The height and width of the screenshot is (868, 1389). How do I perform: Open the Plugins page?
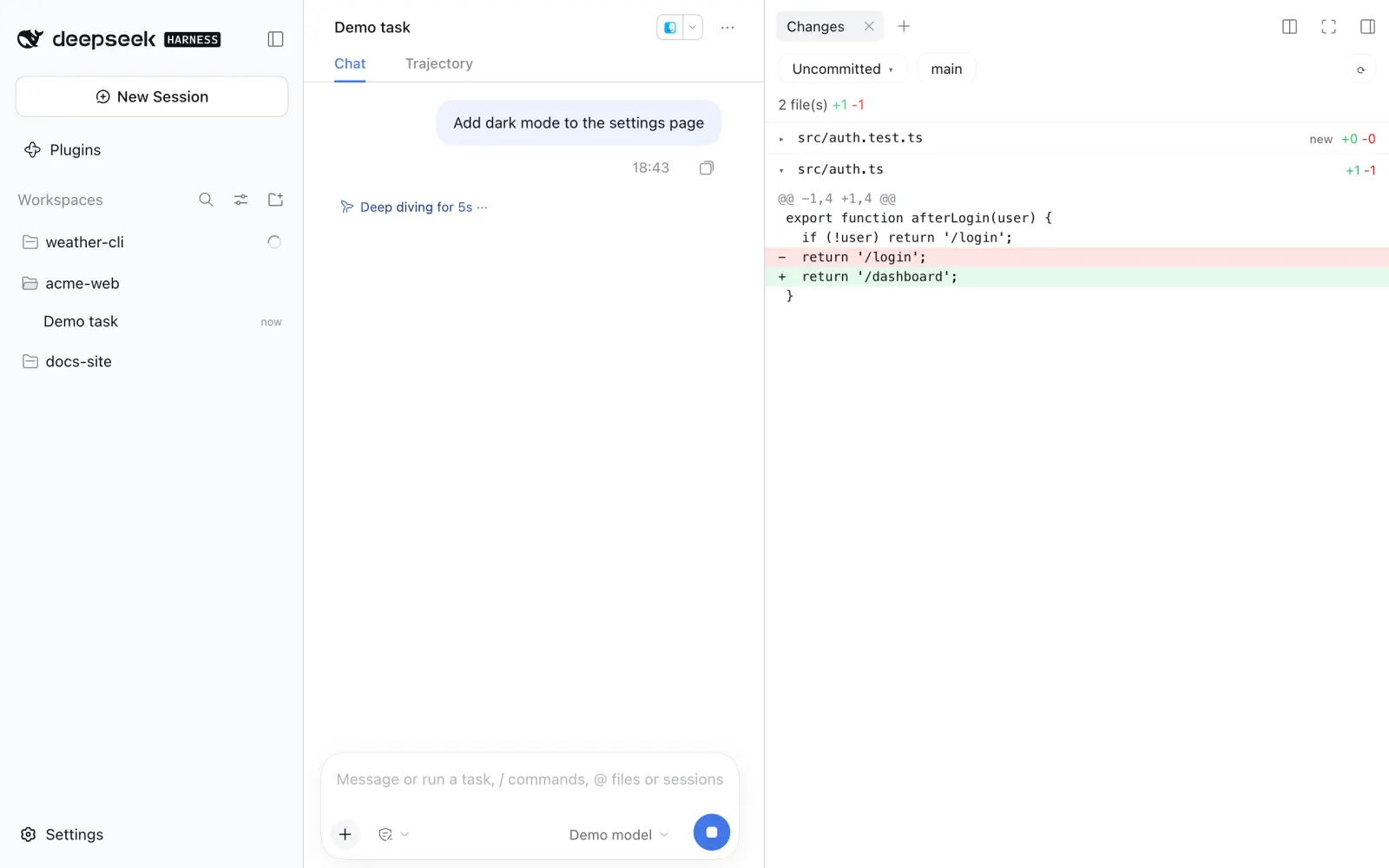[x=63, y=150]
